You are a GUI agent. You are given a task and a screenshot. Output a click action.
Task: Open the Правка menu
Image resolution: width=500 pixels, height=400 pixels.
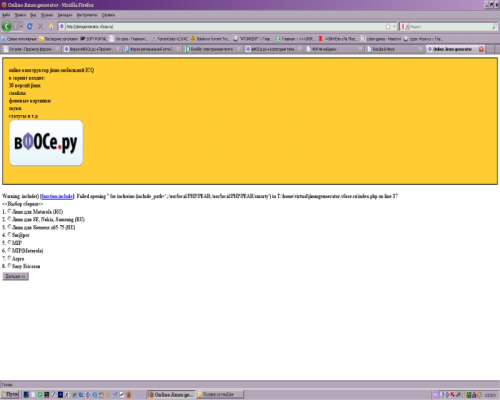pos(20,15)
